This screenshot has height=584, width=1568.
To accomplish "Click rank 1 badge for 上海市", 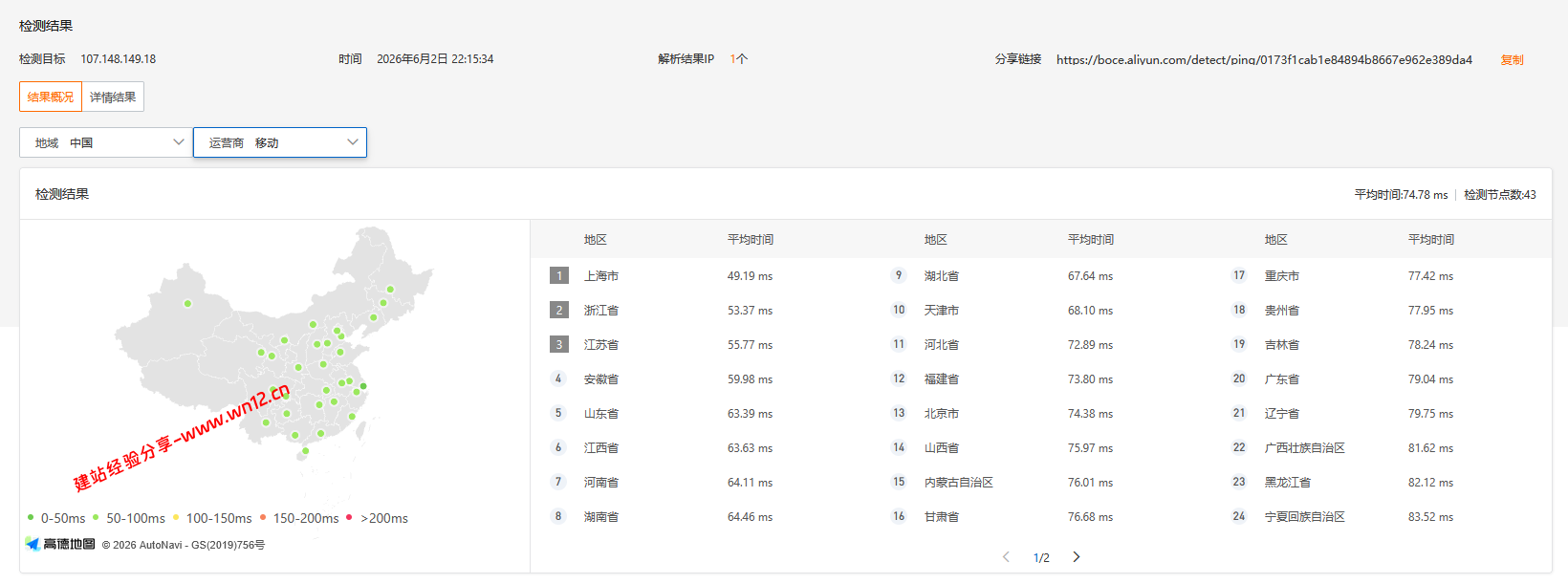I will tap(559, 275).
